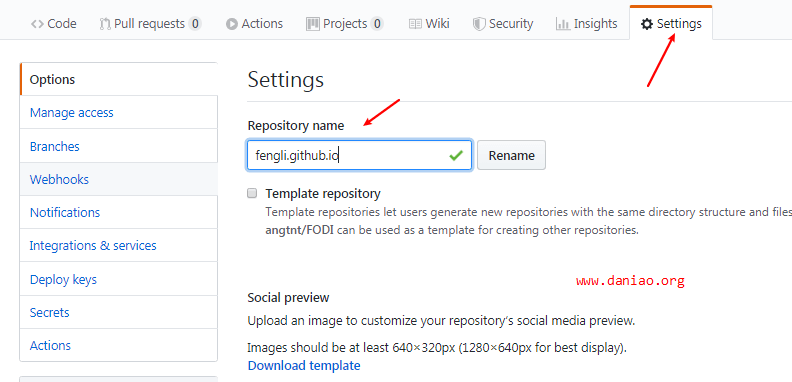
Task: Open Notifications settings in sidebar
Action: 119,212
